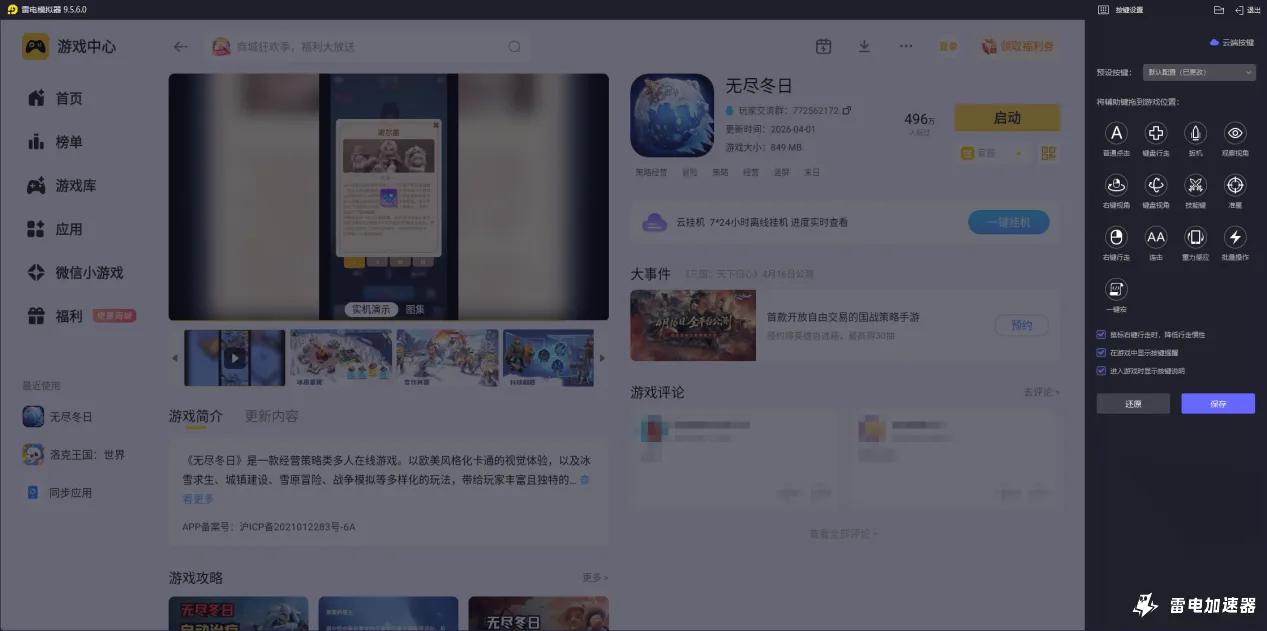
Task: Select the 技能键 skill-key mapping icon
Action: tap(1196, 184)
